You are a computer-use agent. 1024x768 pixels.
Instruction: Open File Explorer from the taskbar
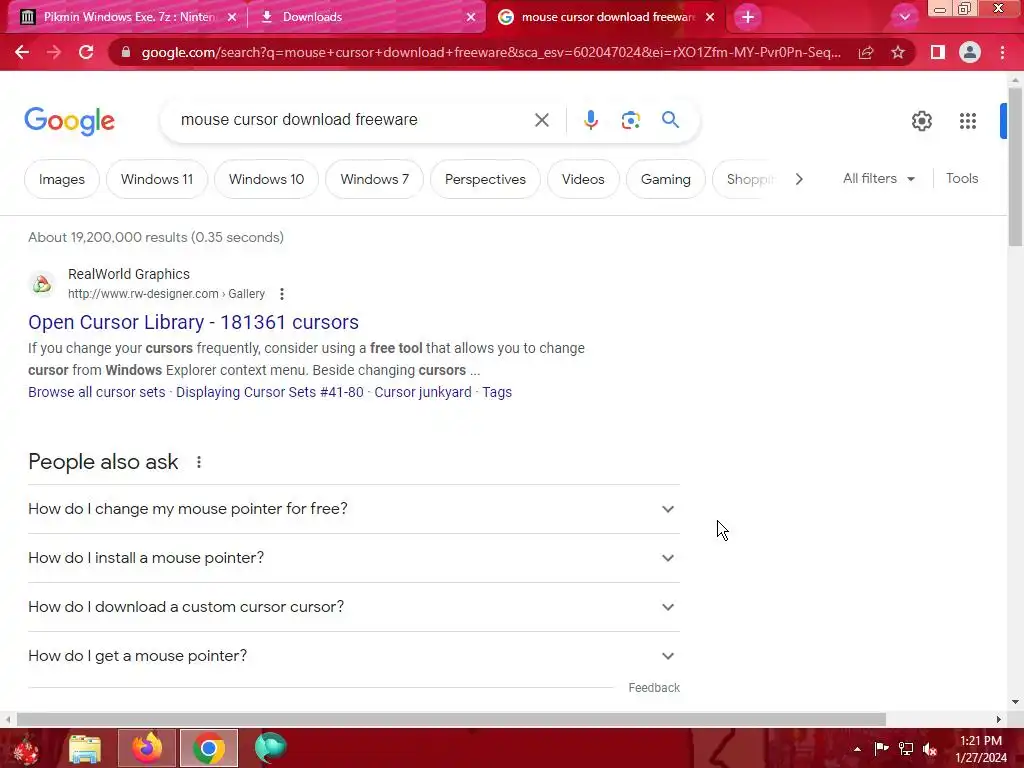pyautogui.click(x=85, y=748)
